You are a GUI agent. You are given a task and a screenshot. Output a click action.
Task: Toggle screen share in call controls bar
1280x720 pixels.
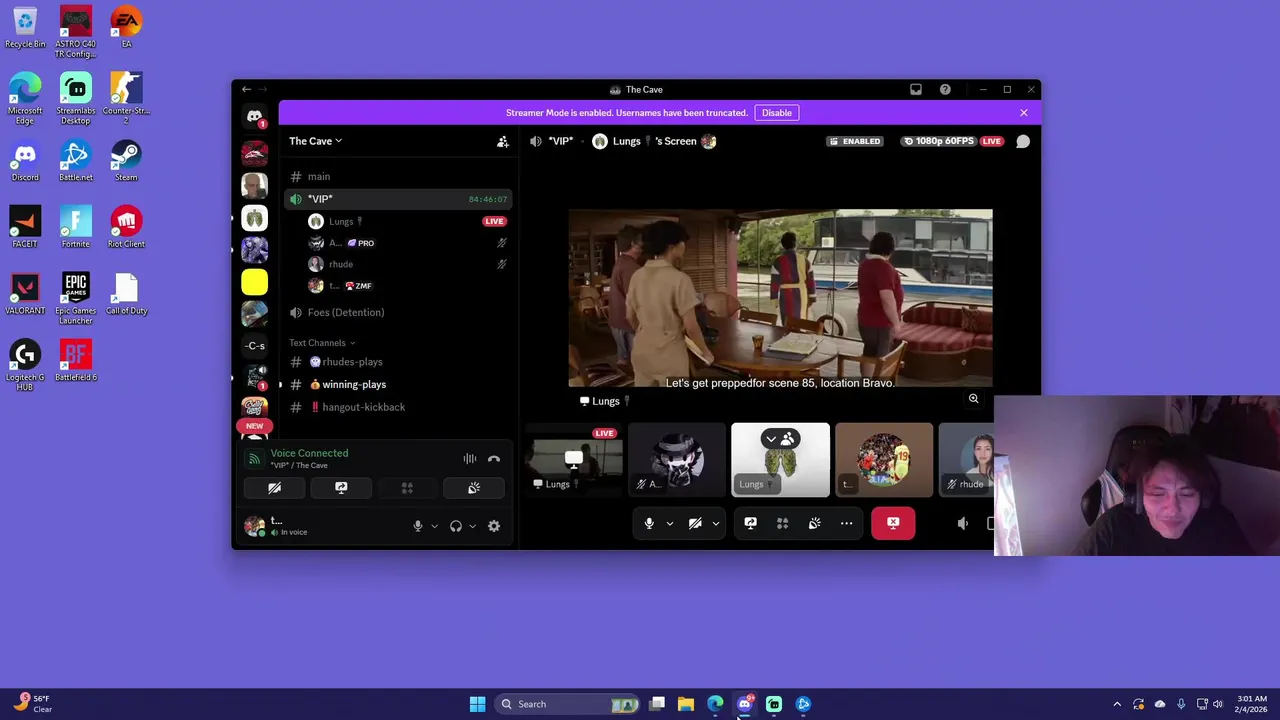[x=751, y=523]
